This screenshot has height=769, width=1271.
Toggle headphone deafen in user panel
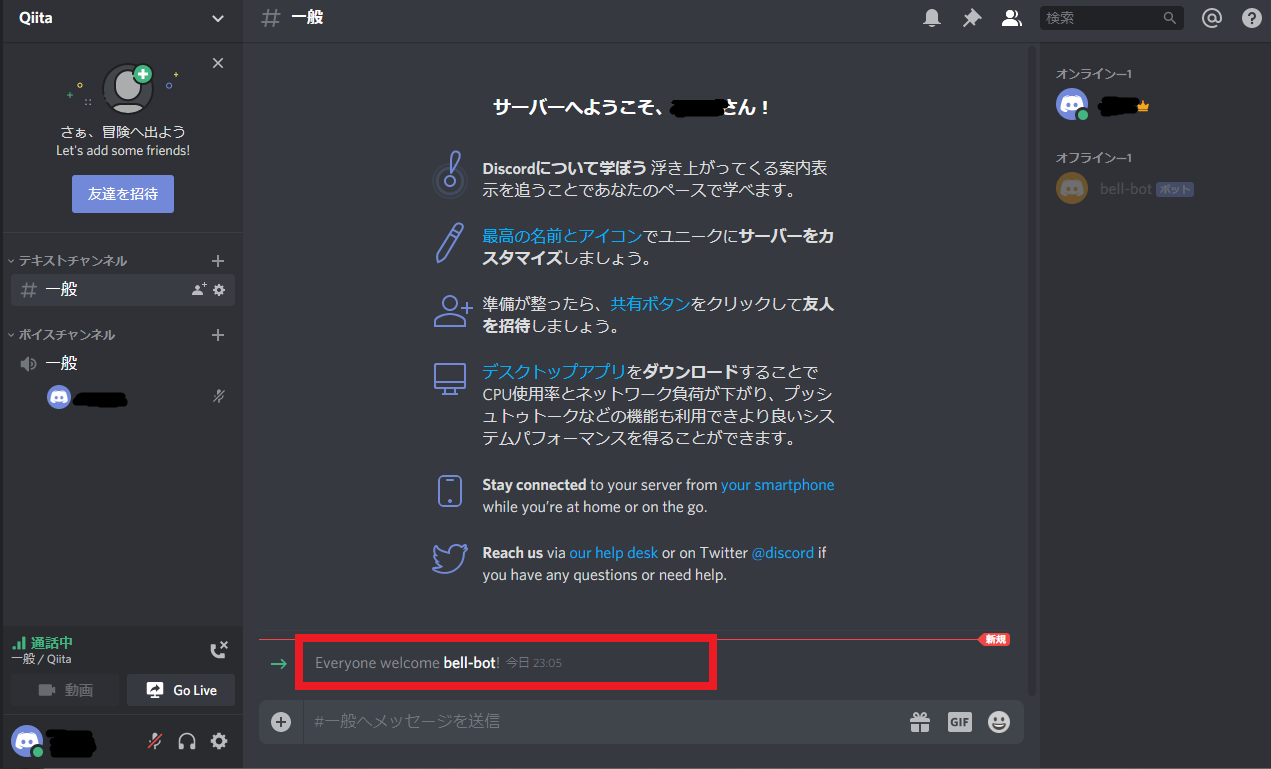(187, 741)
